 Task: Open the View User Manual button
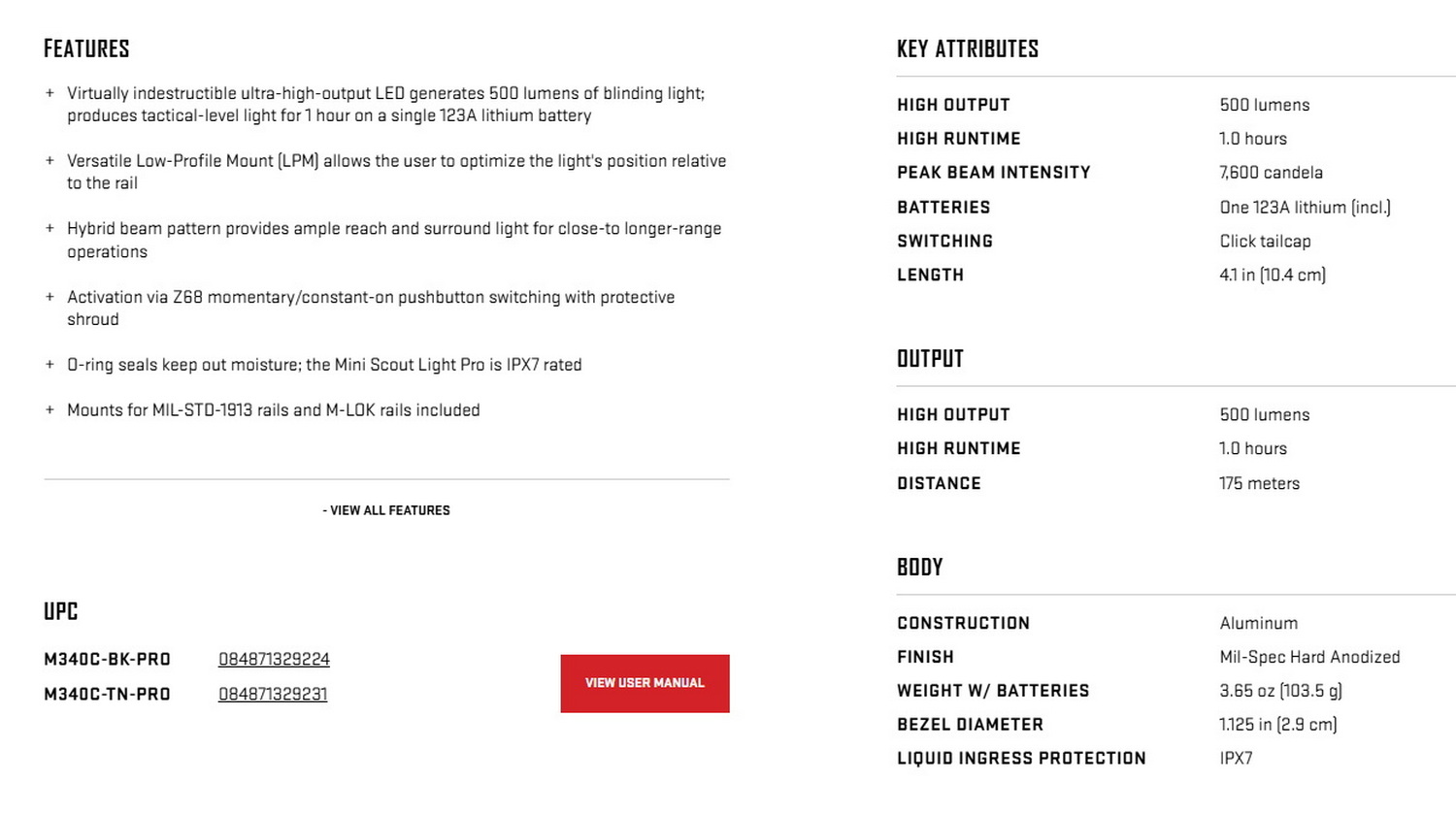point(645,683)
